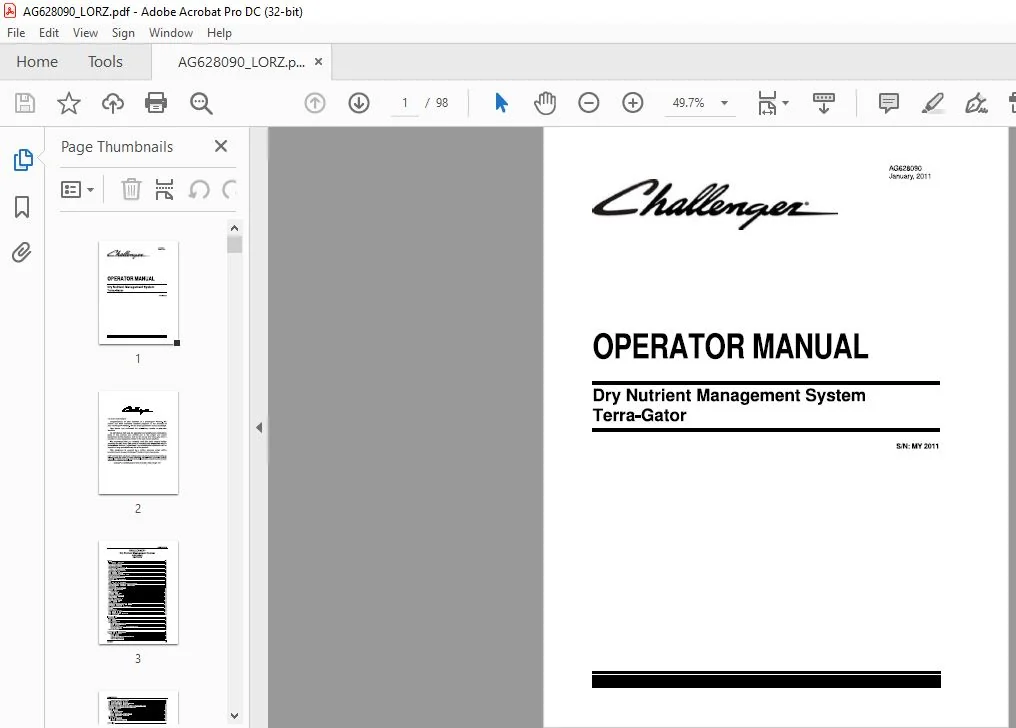The width and height of the screenshot is (1016, 728).
Task: Click the total page count 98
Action: pos(442,103)
